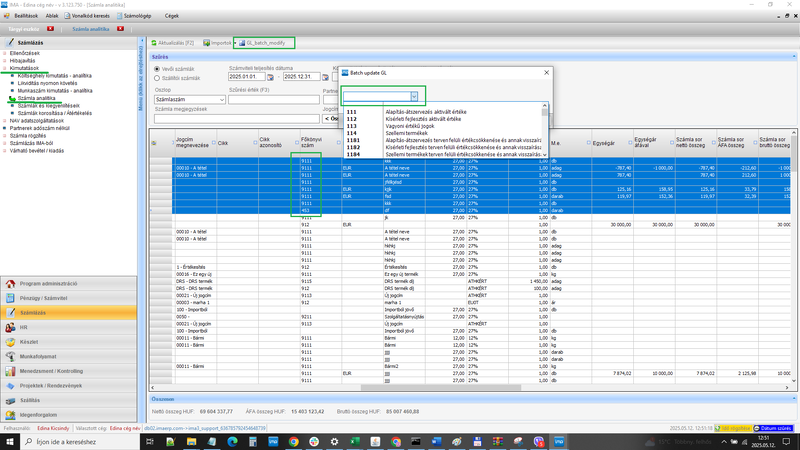Viewport: 800px width, 450px height.
Task: Open Hibajavítás tree item
Action: 22,61
